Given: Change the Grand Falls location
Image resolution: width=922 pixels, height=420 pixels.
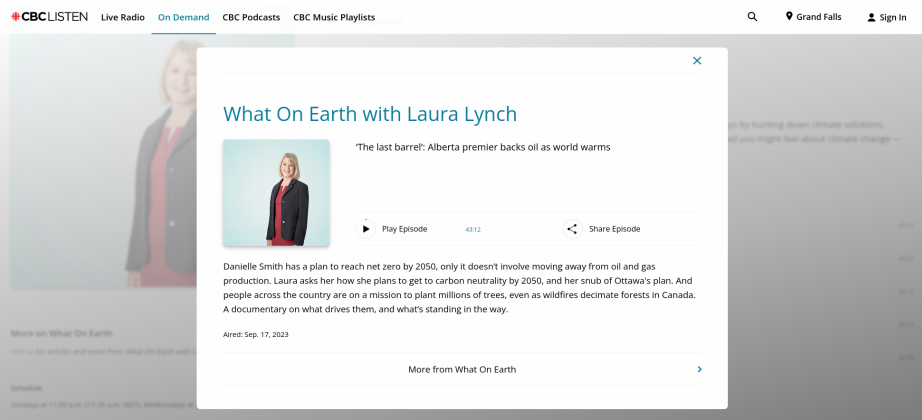Looking at the screenshot, I should click(818, 17).
